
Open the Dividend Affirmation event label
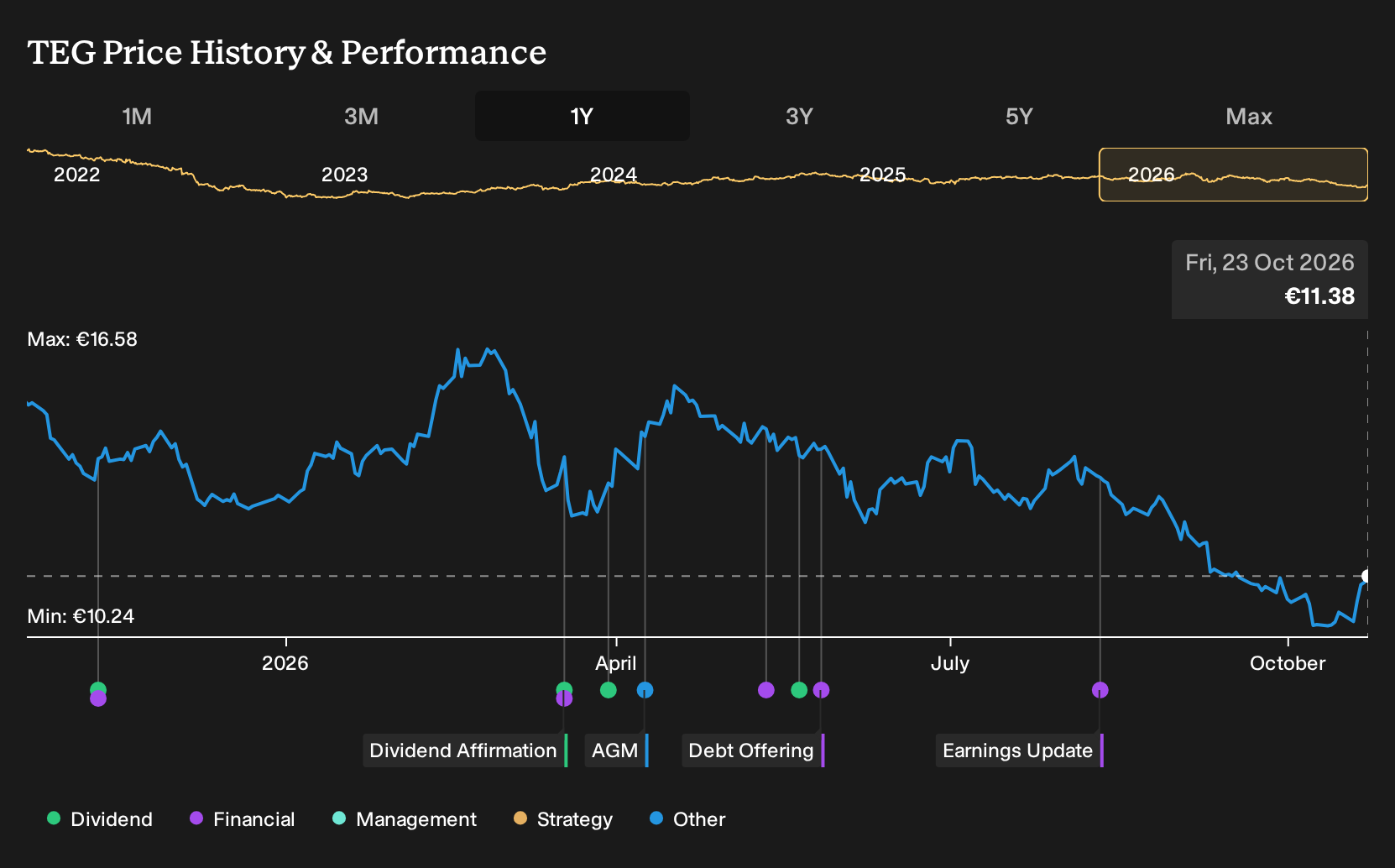465,750
